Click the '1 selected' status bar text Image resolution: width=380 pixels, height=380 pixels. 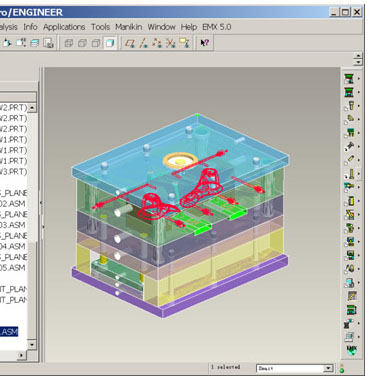click(225, 367)
